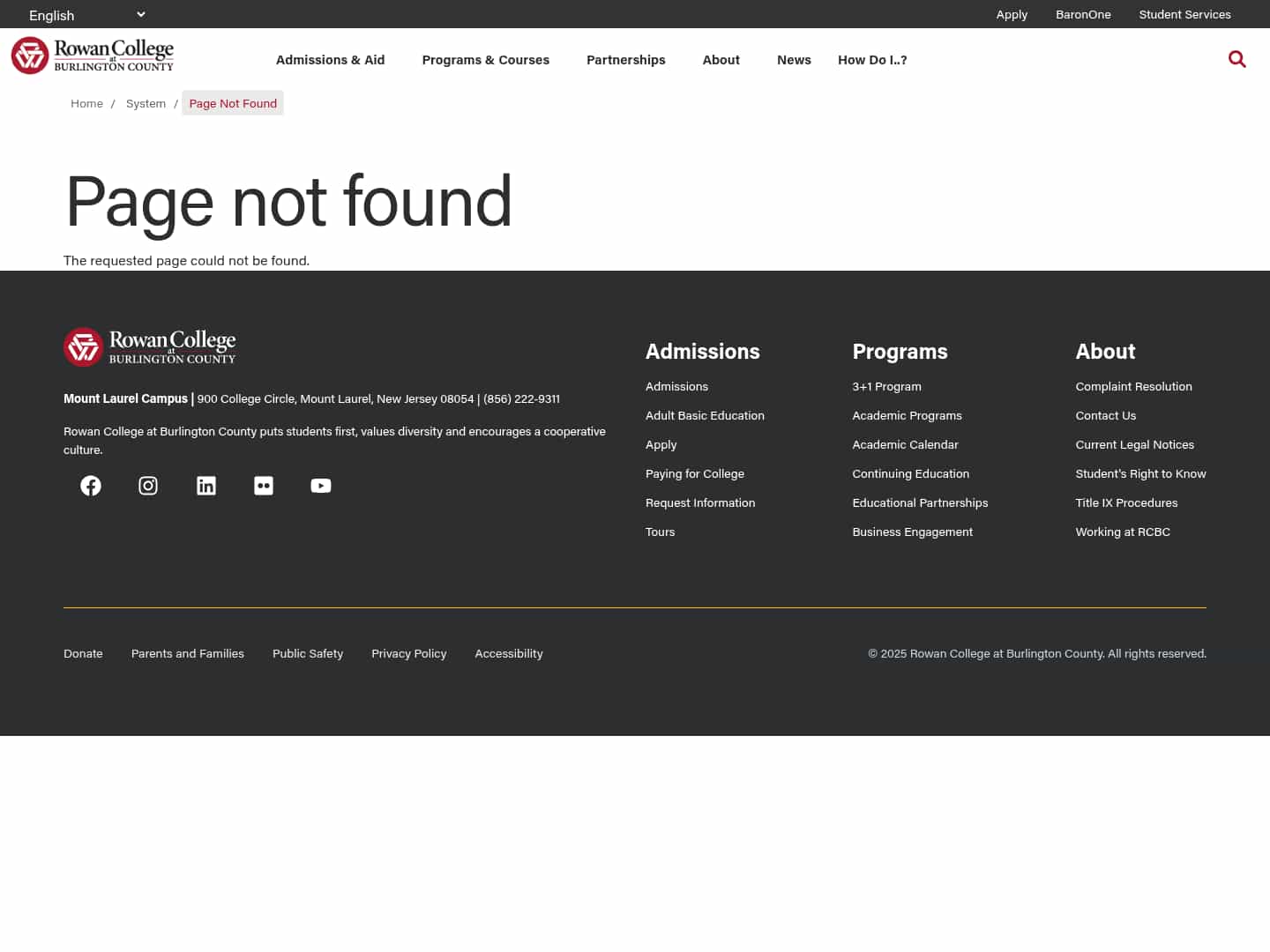The width and height of the screenshot is (1270, 952).
Task: Open the Programs & Courses menu
Action: [485, 59]
